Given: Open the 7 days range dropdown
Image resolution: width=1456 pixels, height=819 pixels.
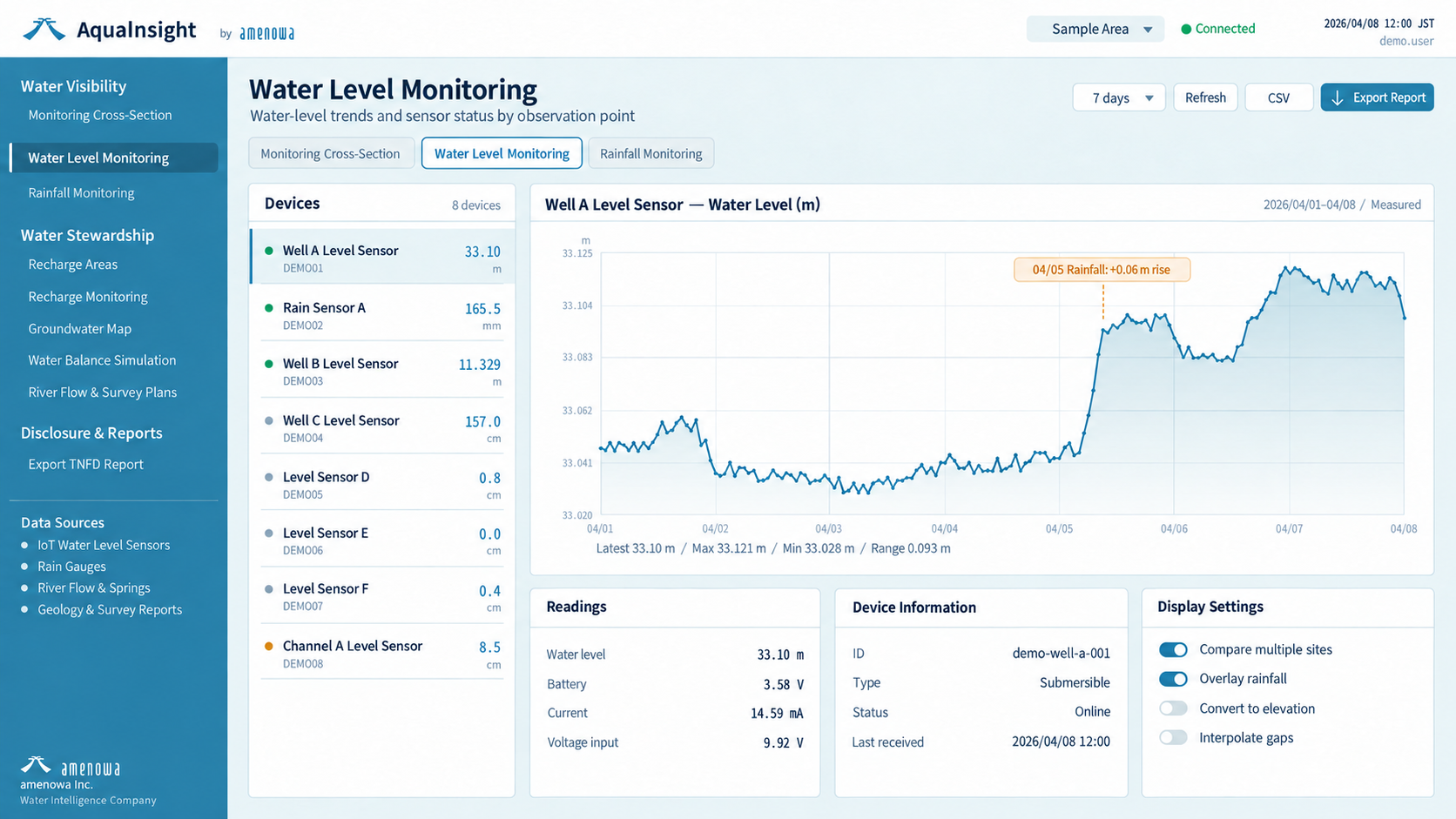Looking at the screenshot, I should [x=1119, y=97].
